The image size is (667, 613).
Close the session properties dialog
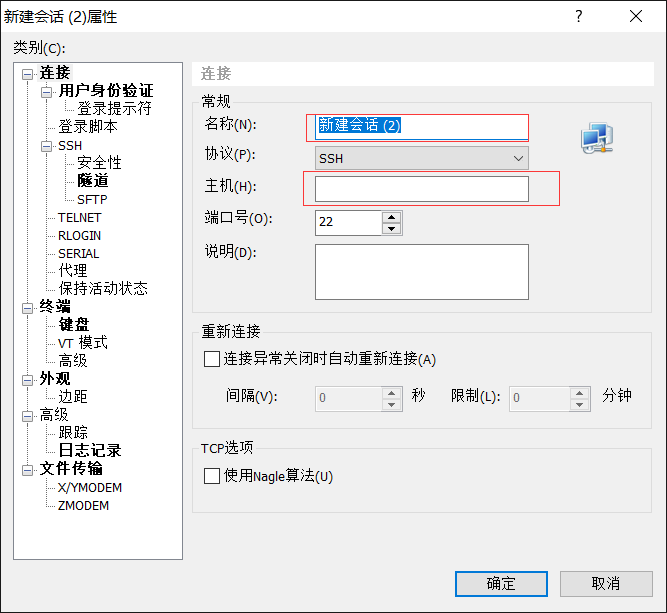636,16
